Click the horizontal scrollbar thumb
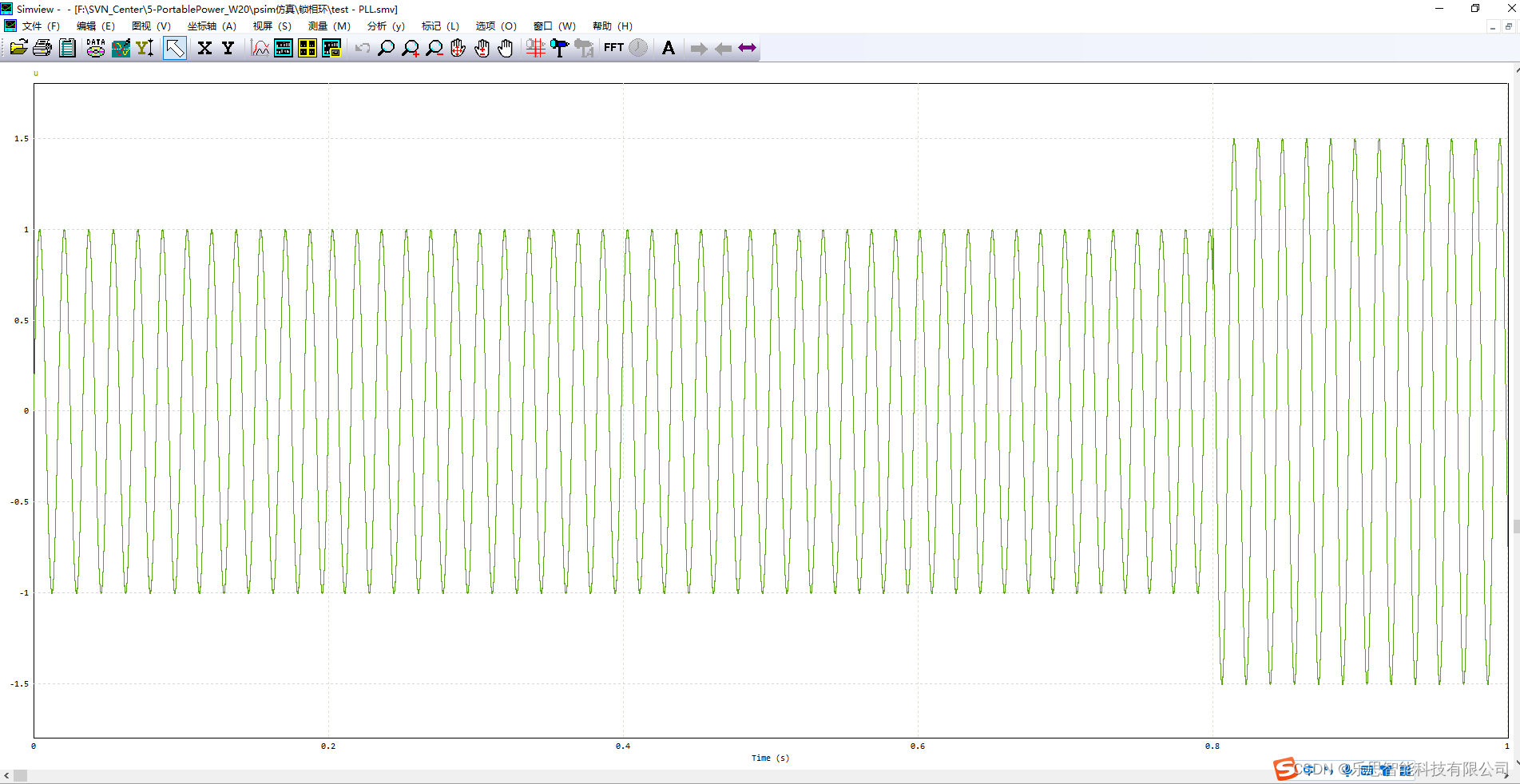The height and width of the screenshot is (784, 1520). pyautogui.click(x=20, y=775)
